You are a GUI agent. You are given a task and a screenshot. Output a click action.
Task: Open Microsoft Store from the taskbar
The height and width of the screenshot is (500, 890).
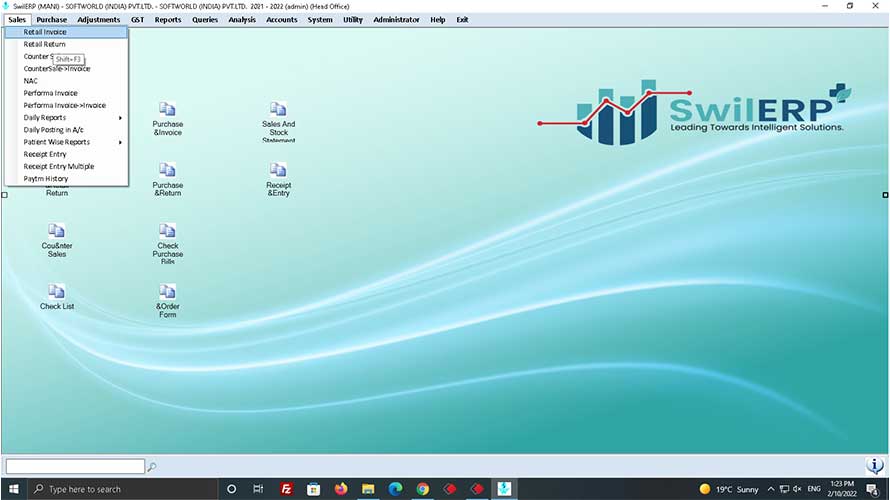[313, 489]
